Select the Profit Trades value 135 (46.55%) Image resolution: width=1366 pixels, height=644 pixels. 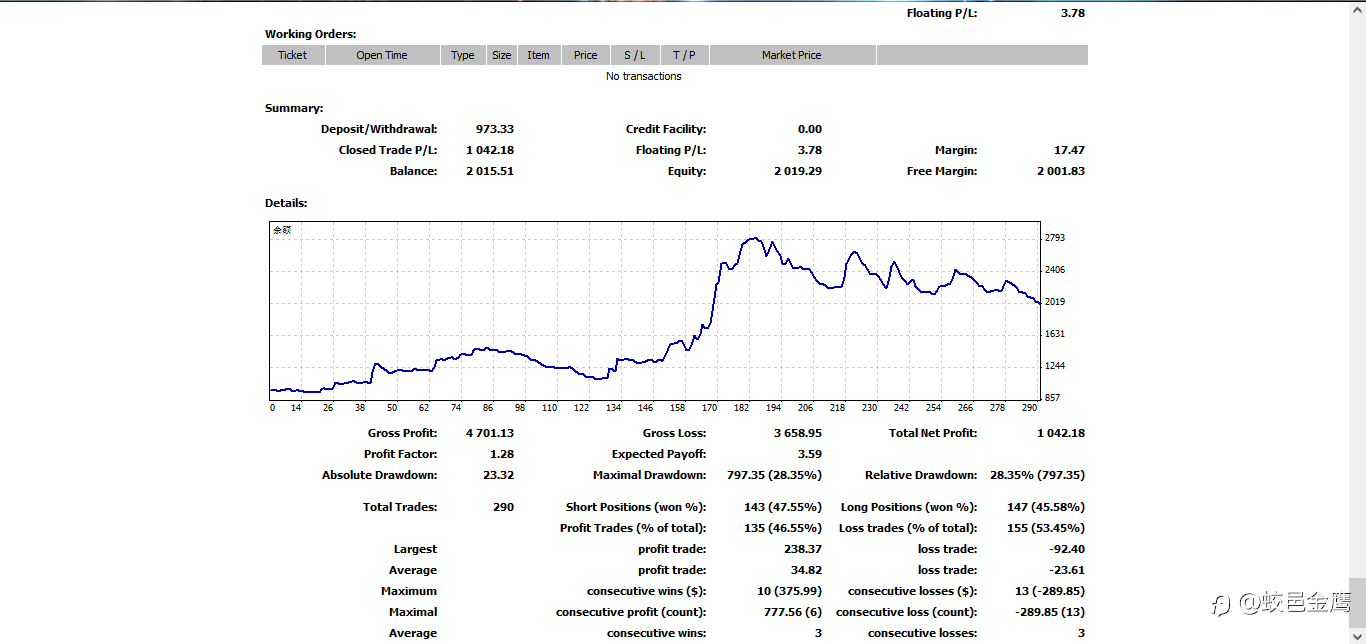(x=783, y=528)
